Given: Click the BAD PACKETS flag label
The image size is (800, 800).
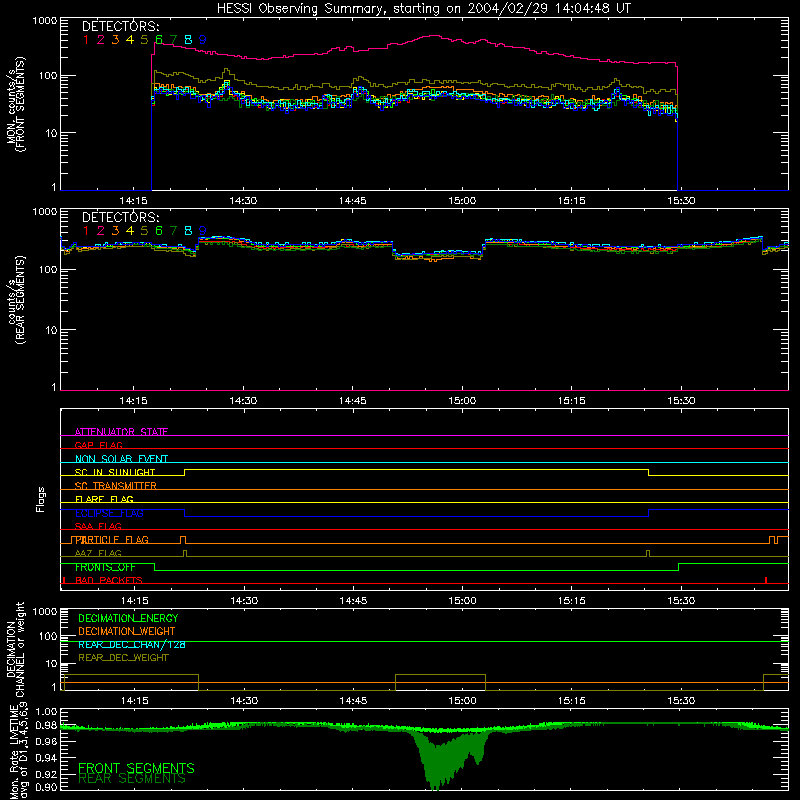Looking at the screenshot, I should [x=109, y=581].
